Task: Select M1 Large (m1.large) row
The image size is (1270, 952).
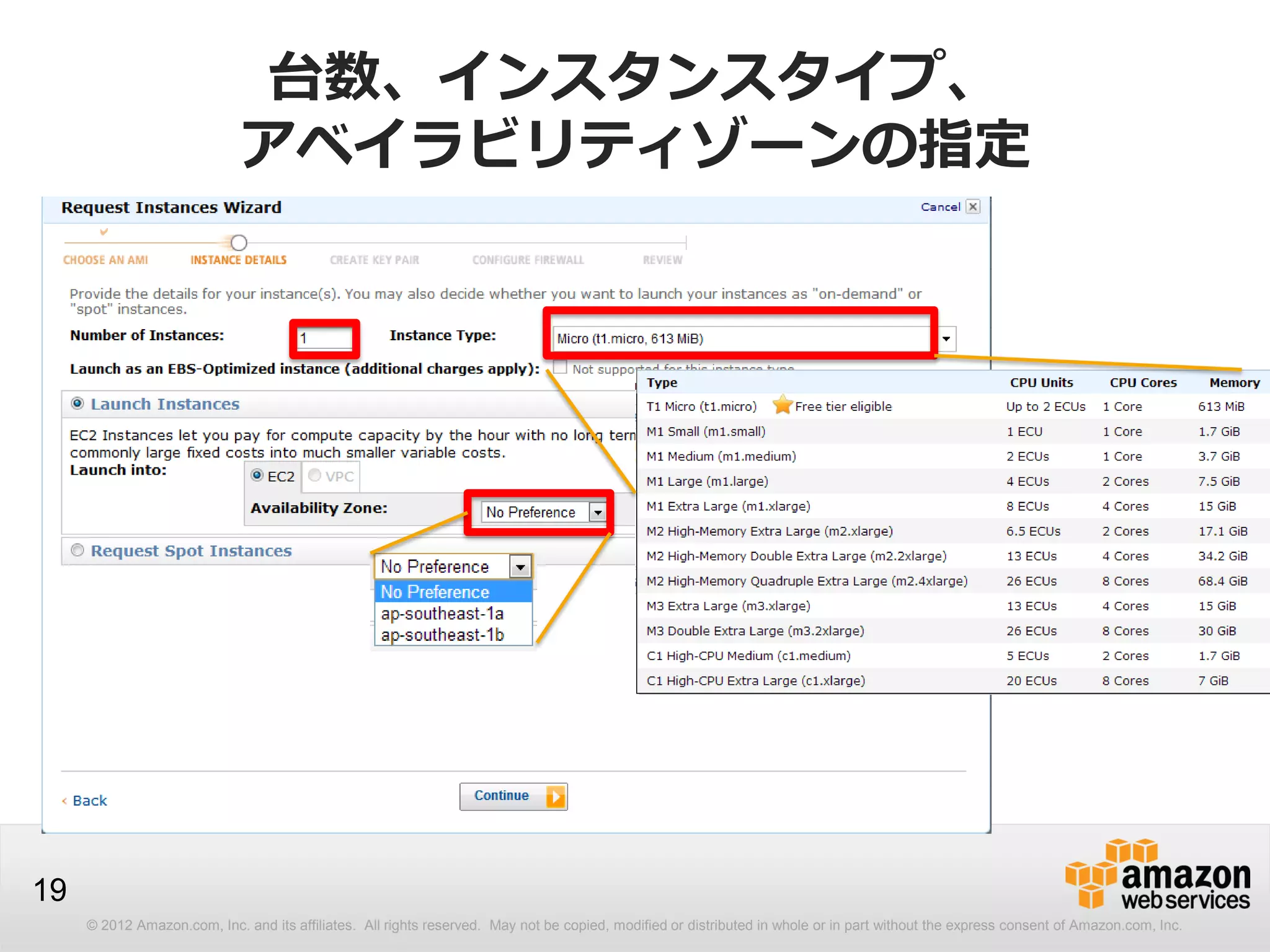Action: pos(953,481)
